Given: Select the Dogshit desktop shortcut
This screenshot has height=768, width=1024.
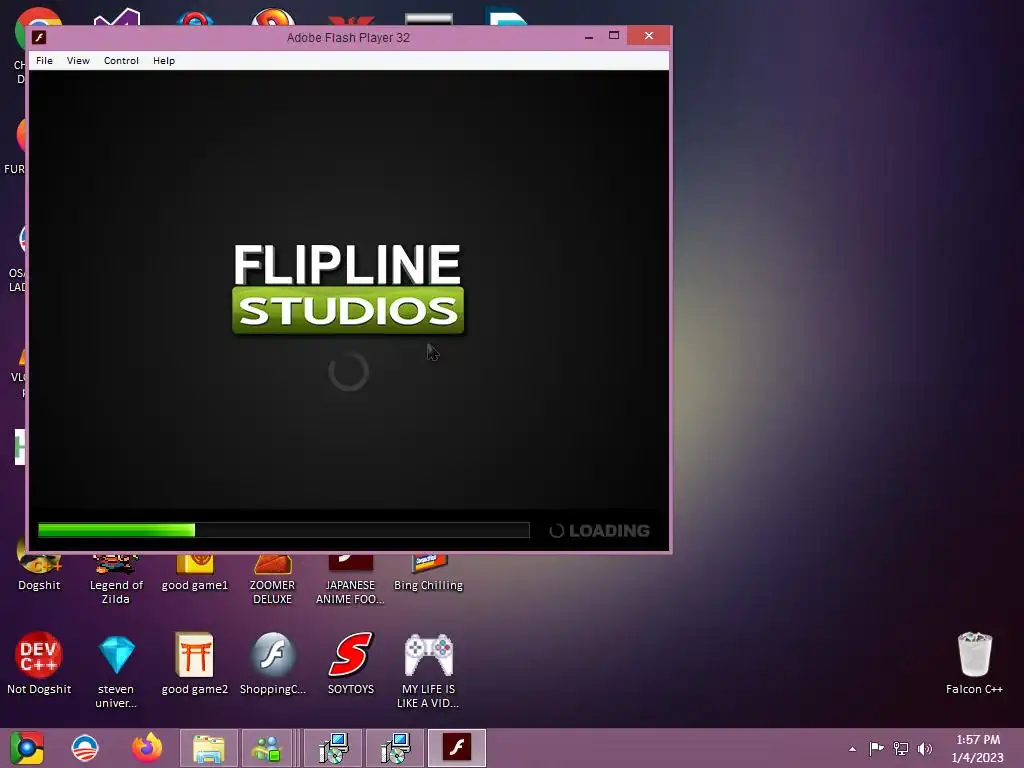Looking at the screenshot, I should coord(39,572).
